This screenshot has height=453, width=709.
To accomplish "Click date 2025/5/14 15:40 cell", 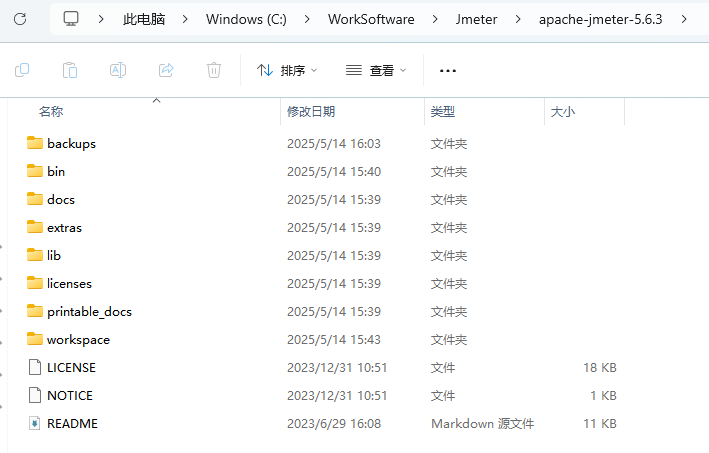I will (x=334, y=172).
